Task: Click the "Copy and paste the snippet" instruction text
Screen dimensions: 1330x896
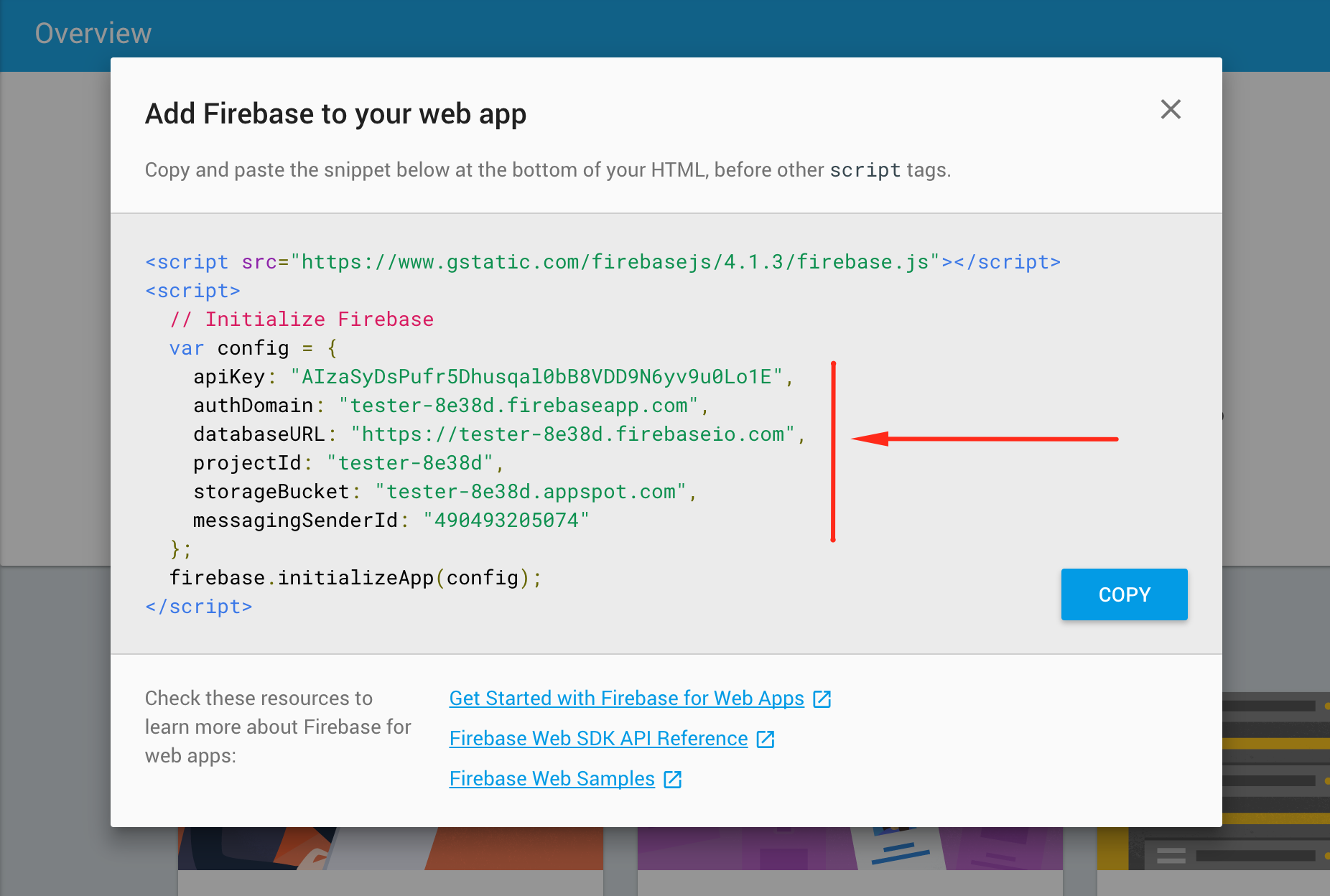Action: [x=547, y=170]
